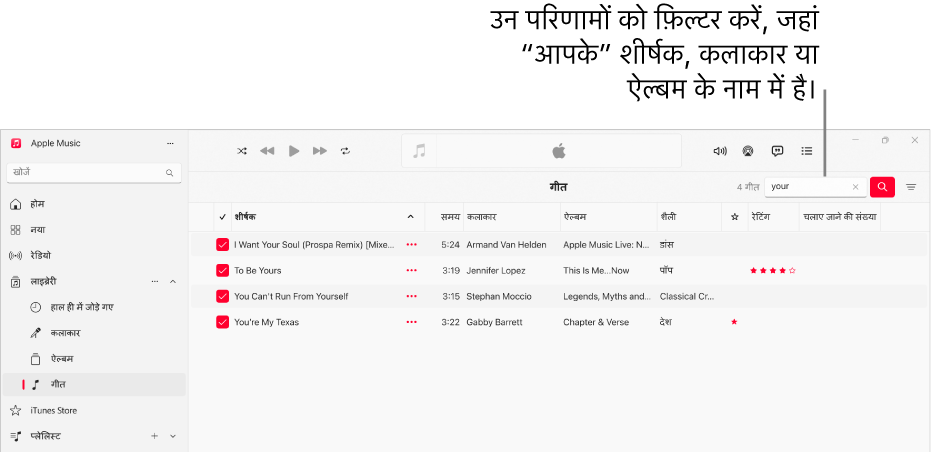Open more options for To Be Yours
This screenshot has width=934, height=452.
pos(411,270)
